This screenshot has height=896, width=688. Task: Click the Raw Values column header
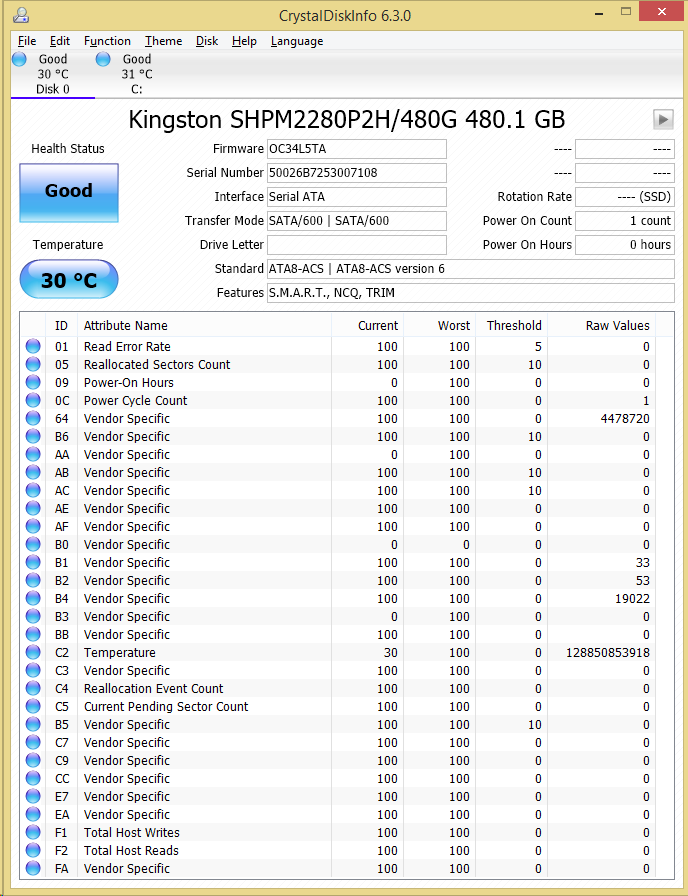click(x=617, y=325)
